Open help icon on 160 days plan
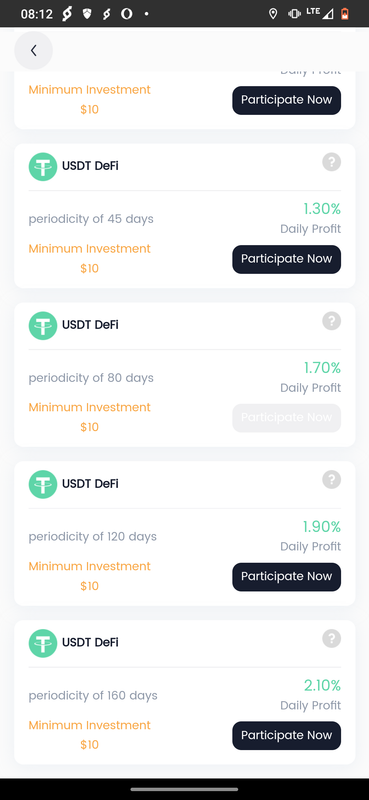The width and height of the screenshot is (369, 800). [331, 638]
